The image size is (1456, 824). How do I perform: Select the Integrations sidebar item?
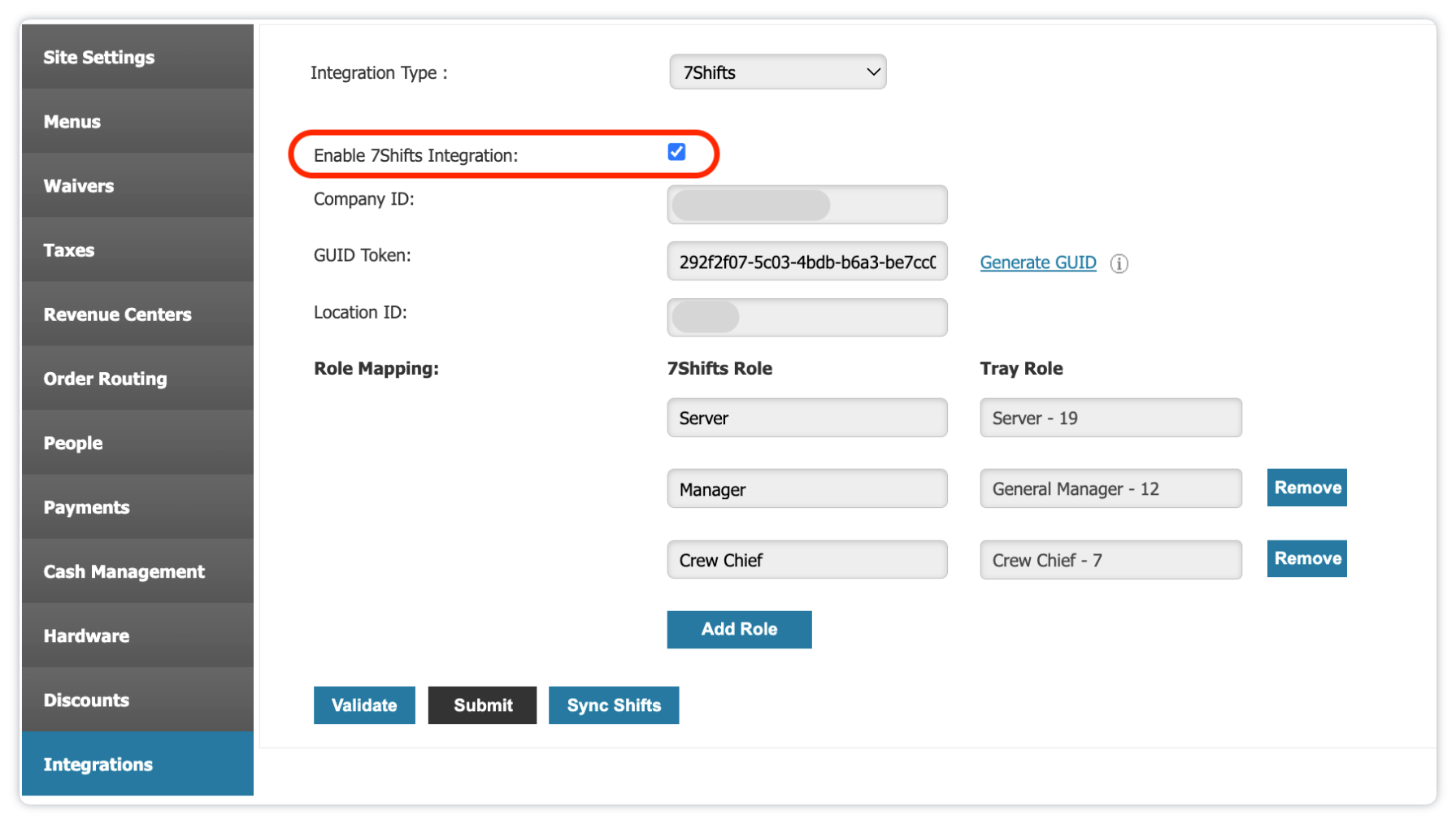[137, 764]
